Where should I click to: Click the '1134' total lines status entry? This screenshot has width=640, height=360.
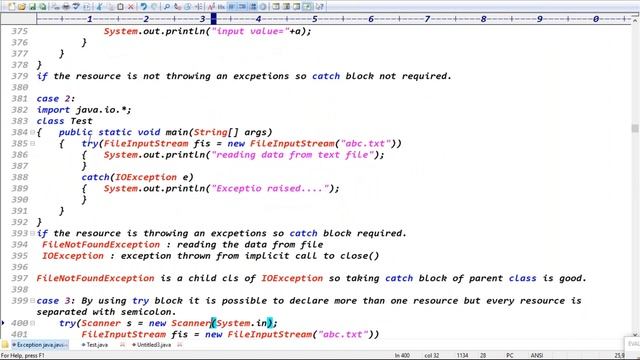[x=462, y=356]
